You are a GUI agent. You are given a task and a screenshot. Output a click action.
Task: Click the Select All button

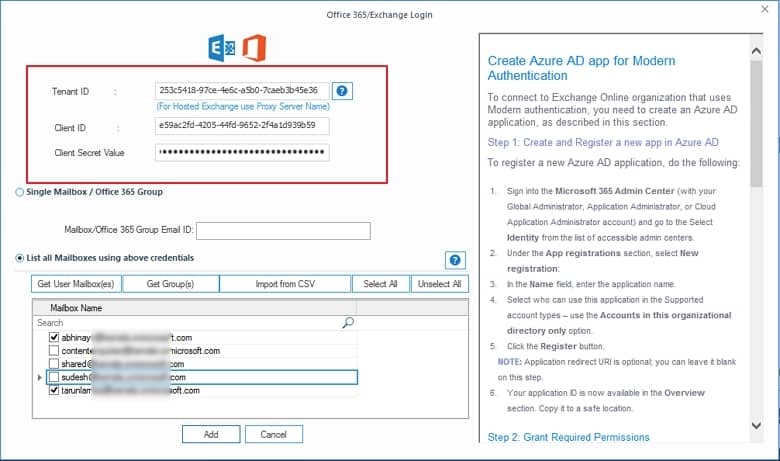381,284
